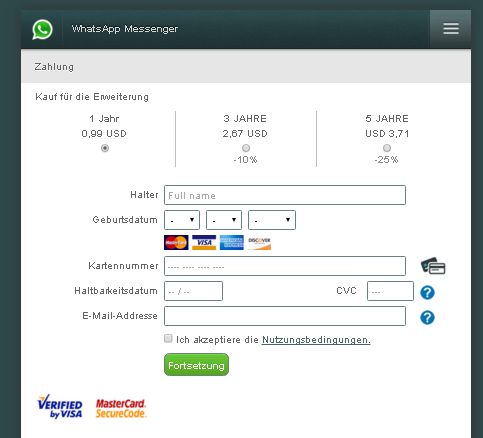Image resolution: width=483 pixels, height=438 pixels.
Task: Expand the third Geburtsdatum dropdown
Action: pos(272,220)
